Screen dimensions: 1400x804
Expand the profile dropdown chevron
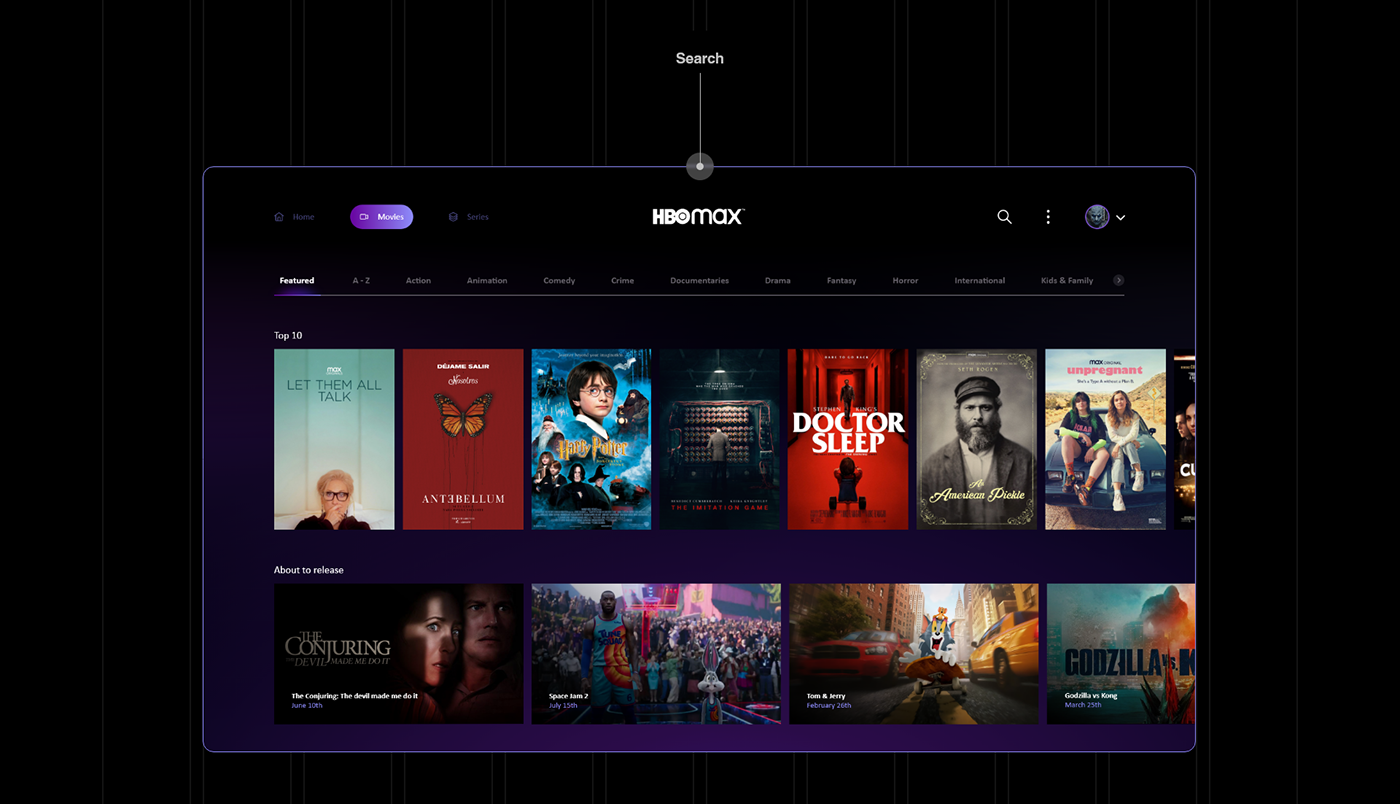click(1121, 218)
